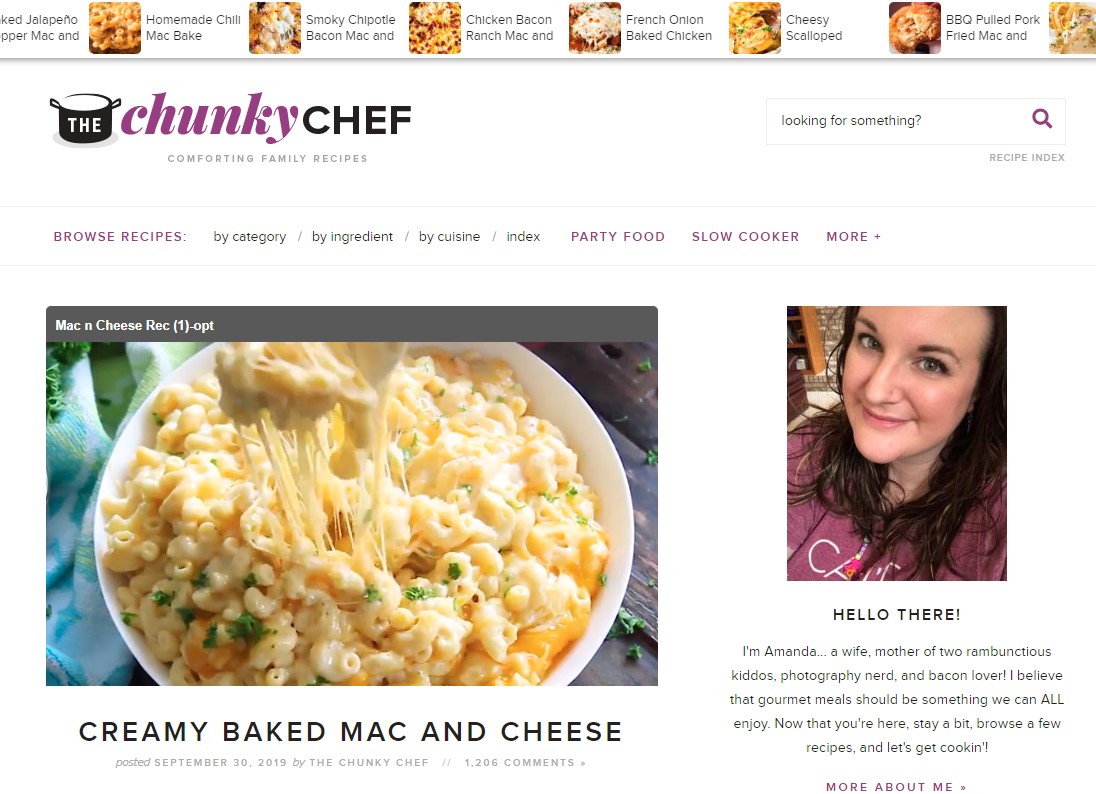This screenshot has width=1096, height=794.
Task: Open Chicken Bacon Ranch Mac thumbnail
Action: pyautogui.click(x=435, y=28)
